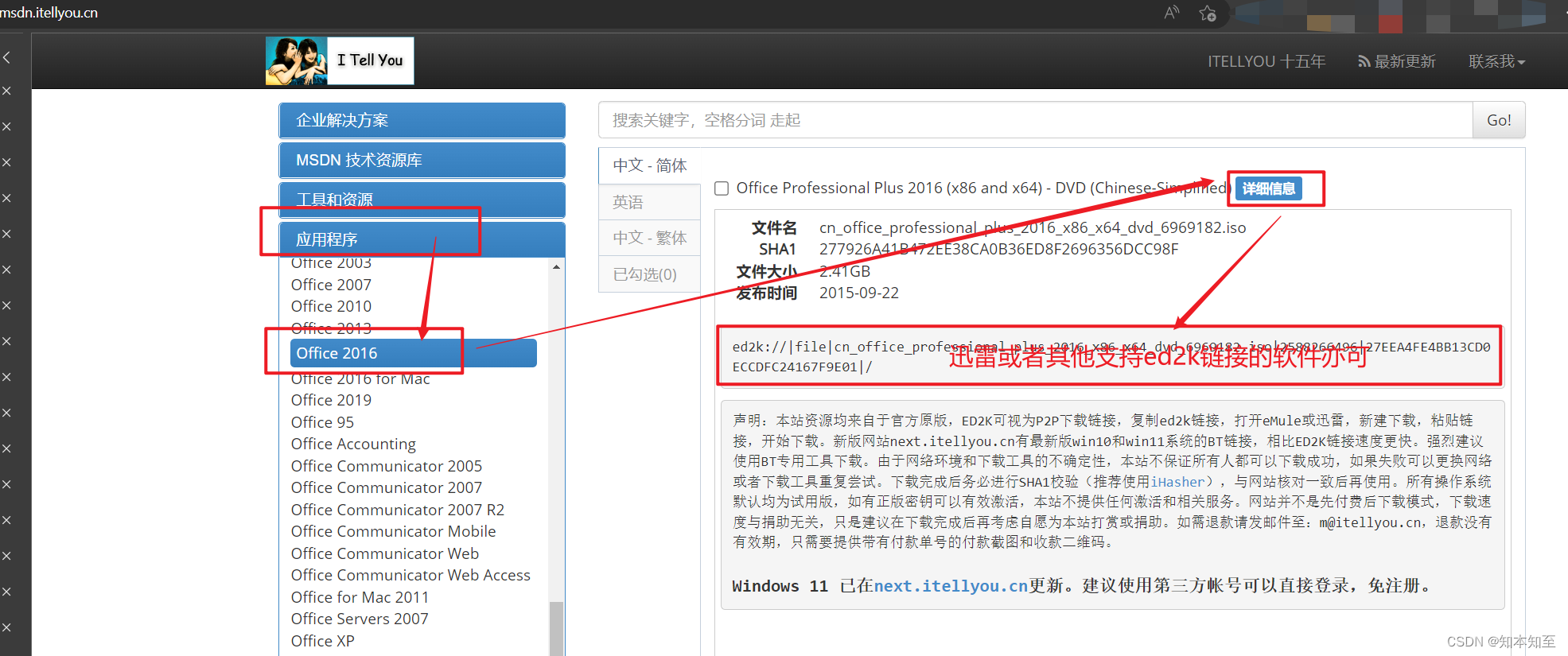
Task: Expand the 企业解决方案 category panel
Action: click(422, 120)
